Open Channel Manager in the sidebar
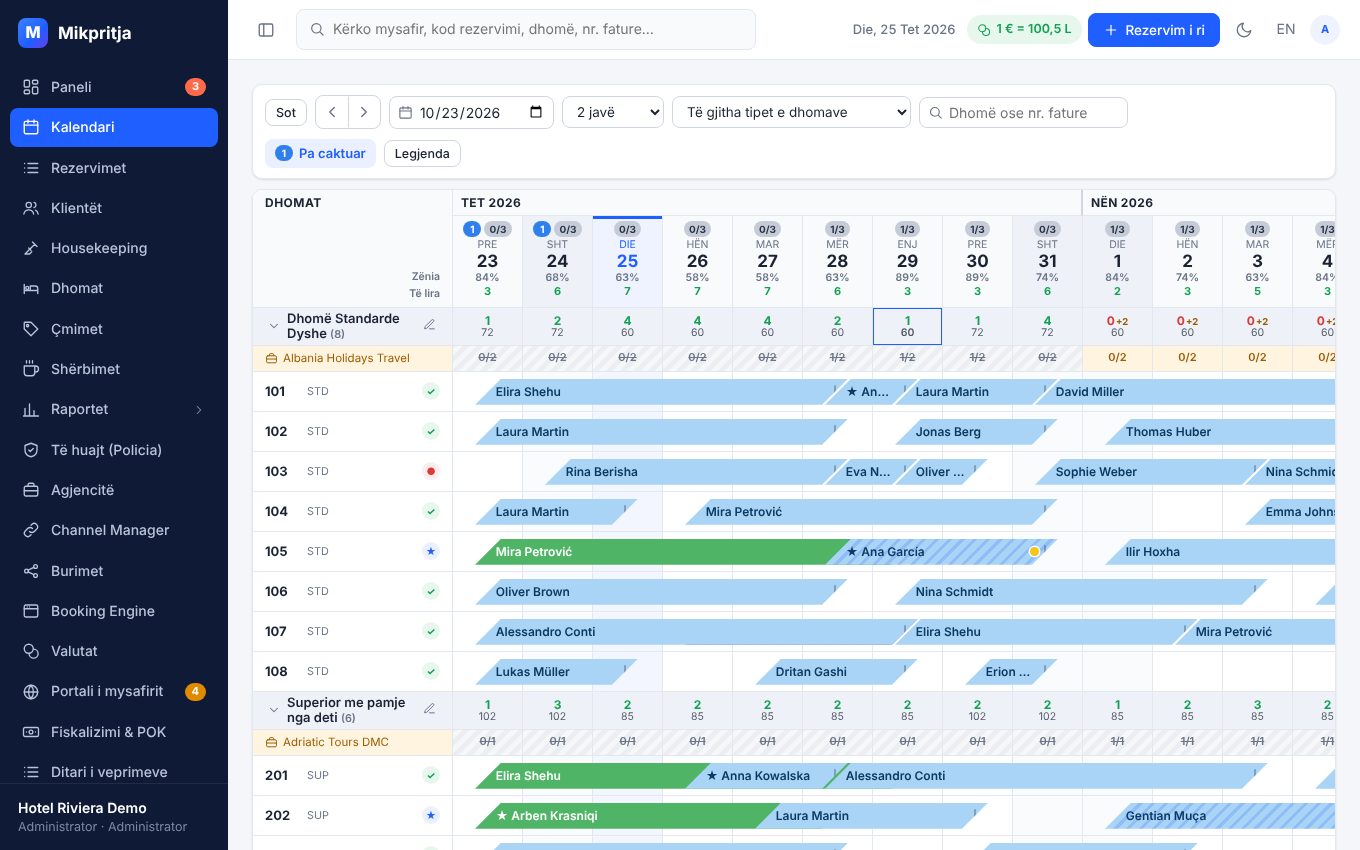The width and height of the screenshot is (1360, 850). click(114, 530)
